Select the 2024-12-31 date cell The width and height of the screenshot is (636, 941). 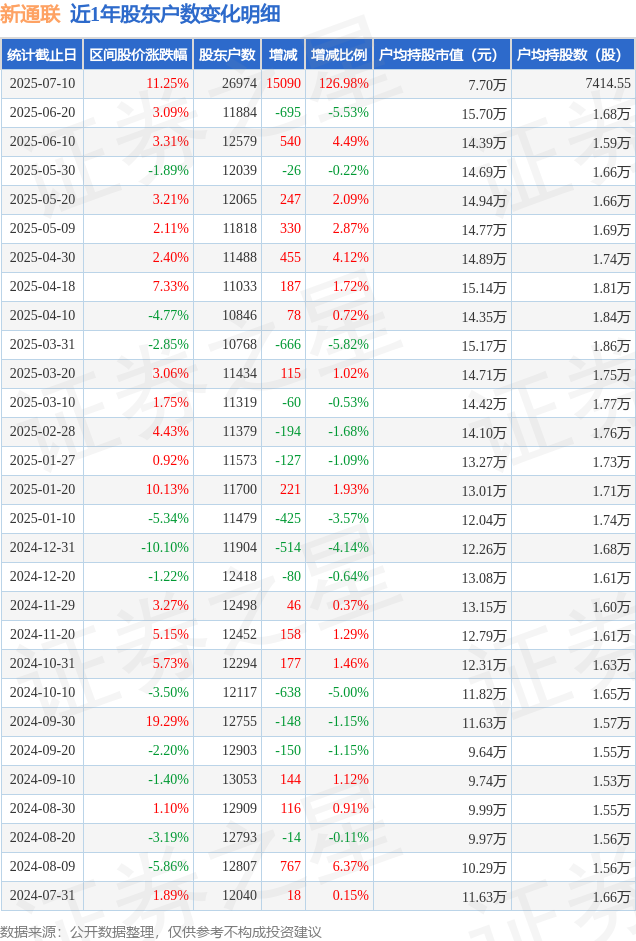click(x=43, y=547)
